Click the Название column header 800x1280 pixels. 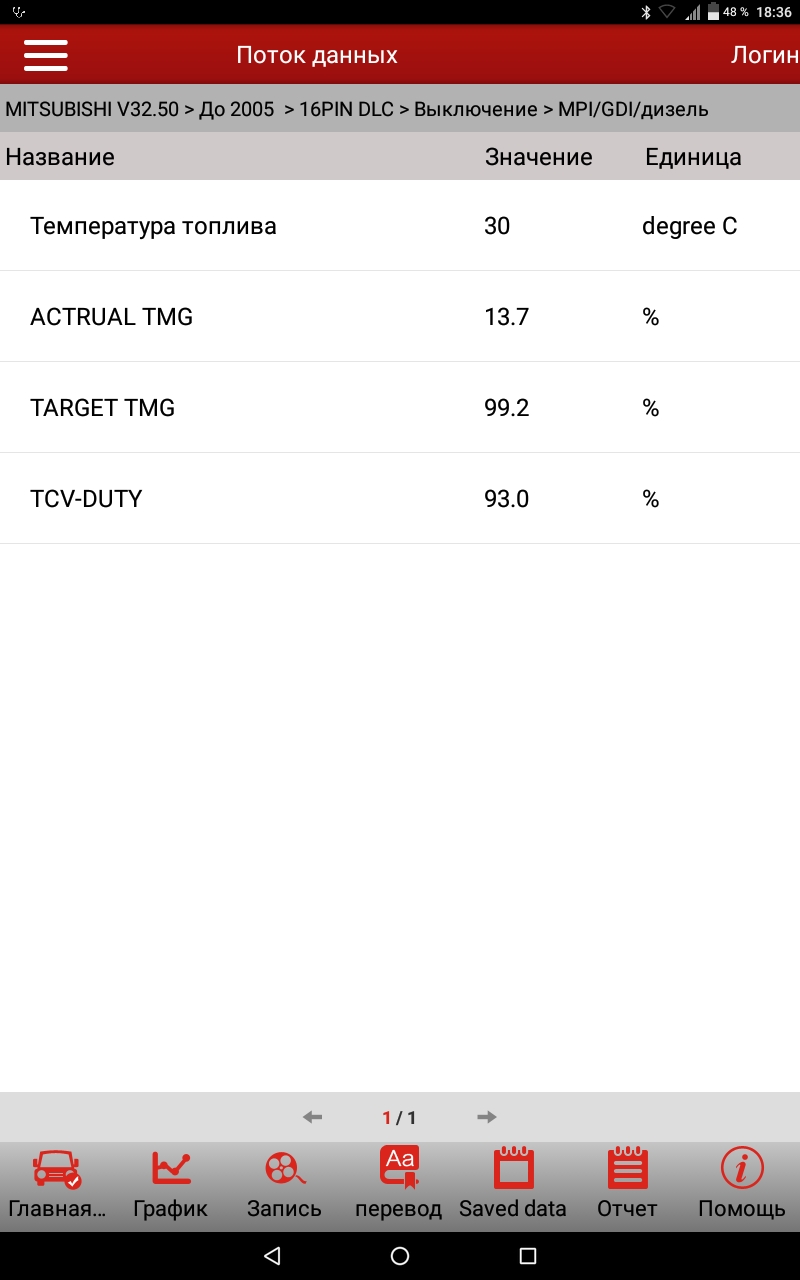(x=60, y=157)
